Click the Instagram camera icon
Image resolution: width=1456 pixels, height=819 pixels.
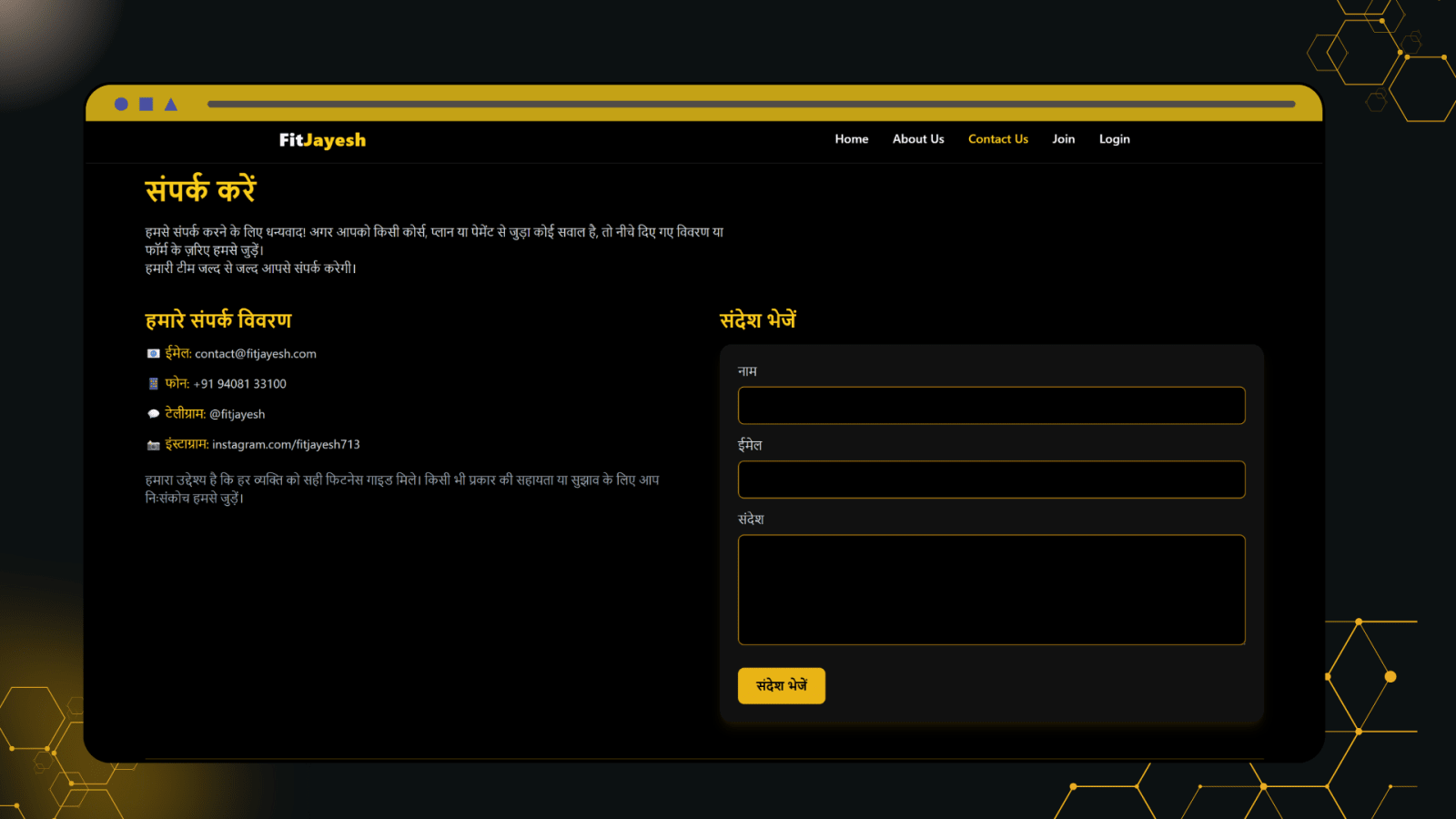point(153,445)
